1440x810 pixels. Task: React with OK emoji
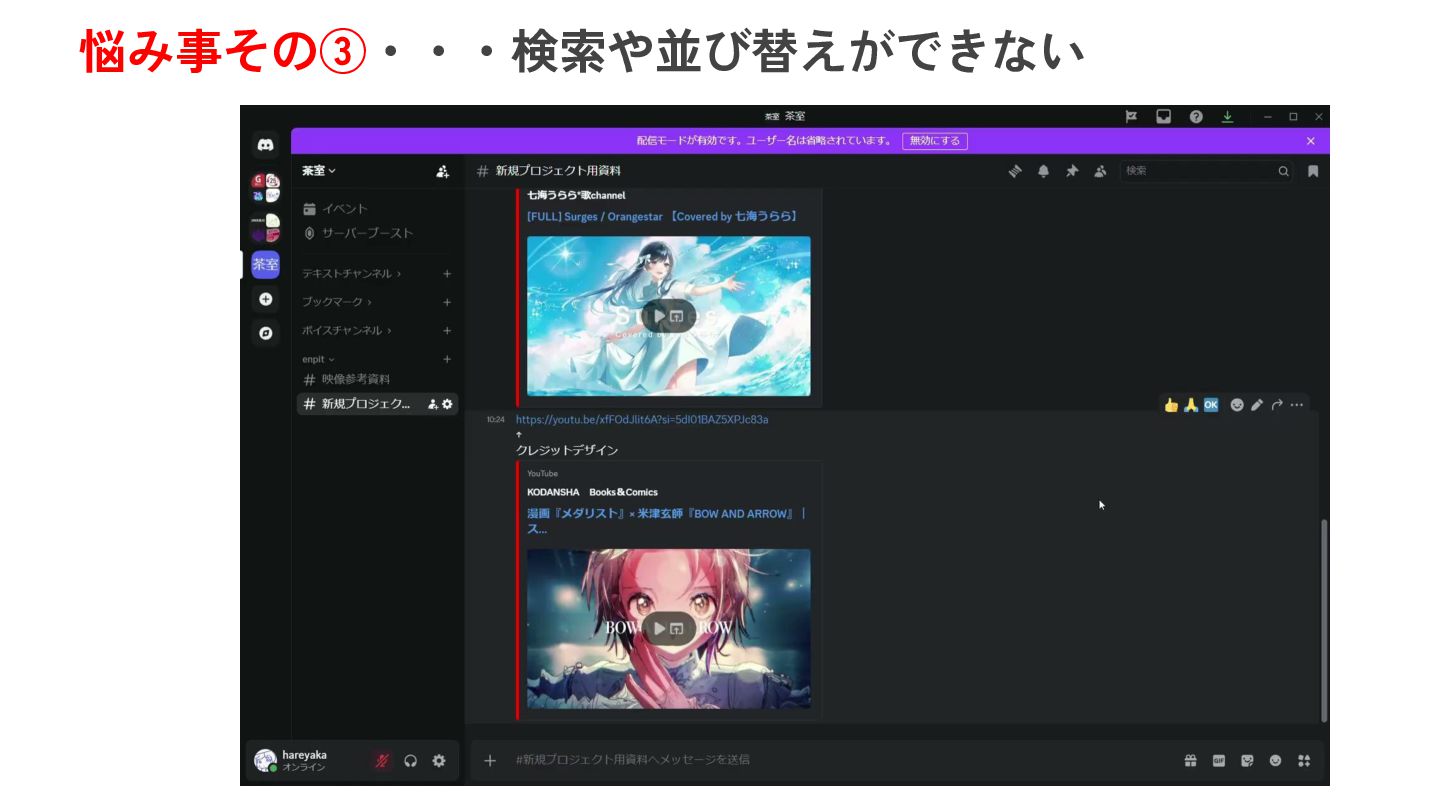point(1211,405)
